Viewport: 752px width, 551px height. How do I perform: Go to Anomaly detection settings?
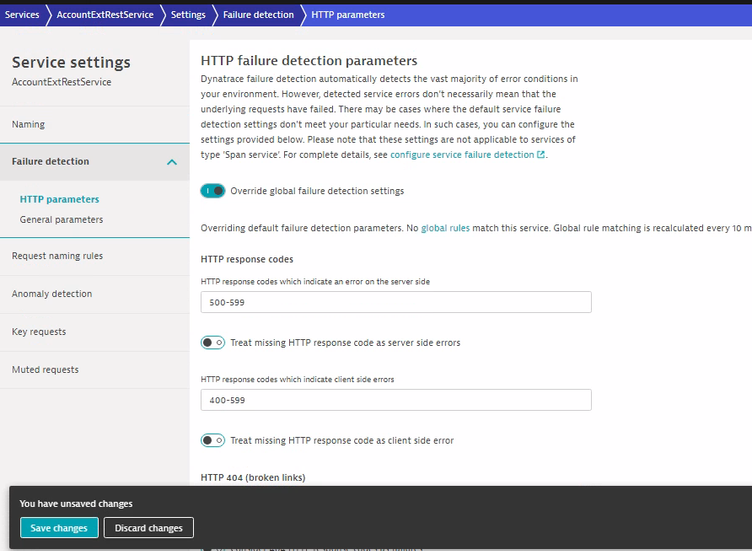pyautogui.click(x=52, y=294)
